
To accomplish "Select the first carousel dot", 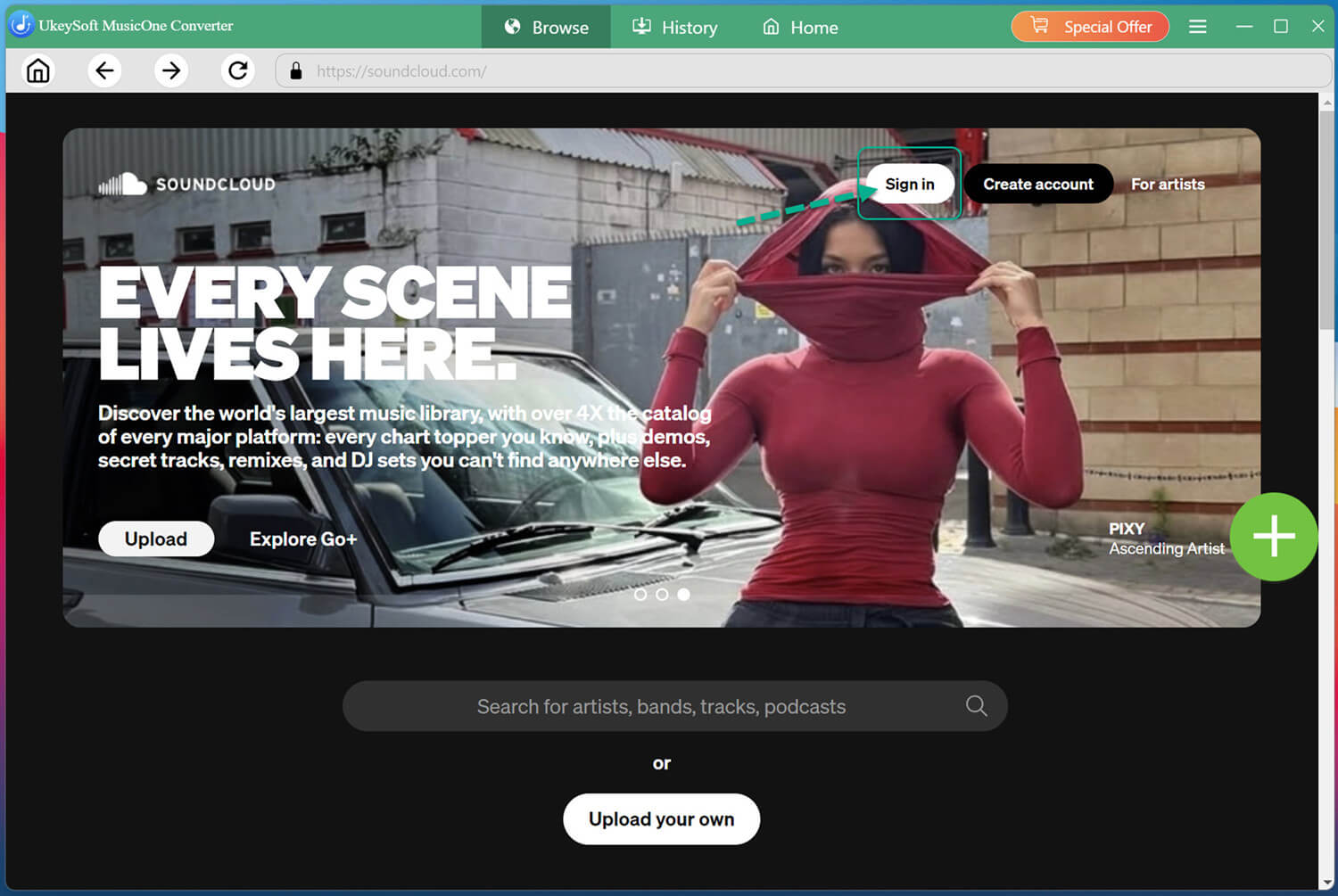I will pos(640,594).
